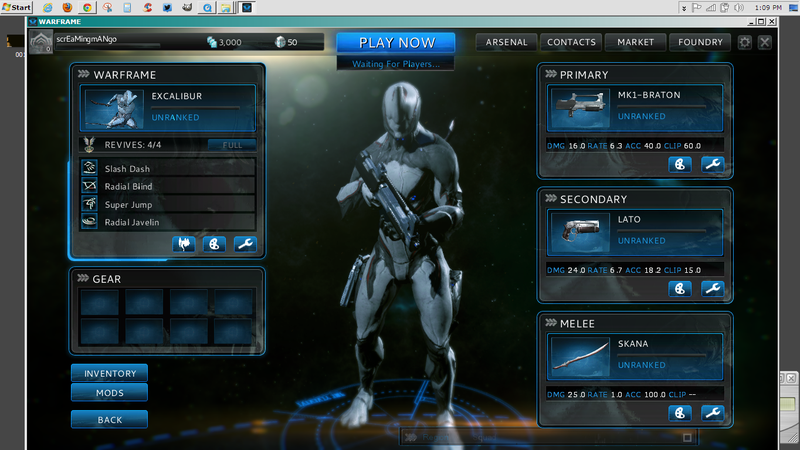Click the Slash Dash ability text
The height and width of the screenshot is (450, 800).
point(127,168)
